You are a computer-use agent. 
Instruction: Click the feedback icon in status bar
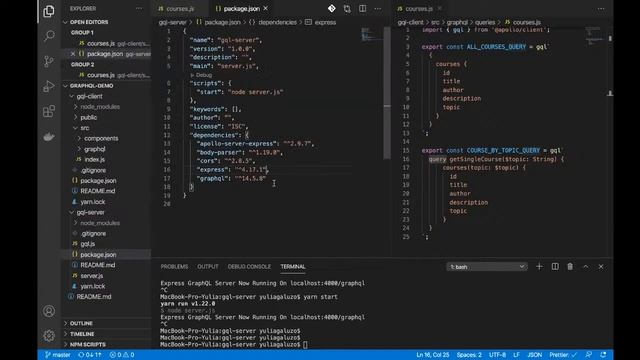(589, 355)
